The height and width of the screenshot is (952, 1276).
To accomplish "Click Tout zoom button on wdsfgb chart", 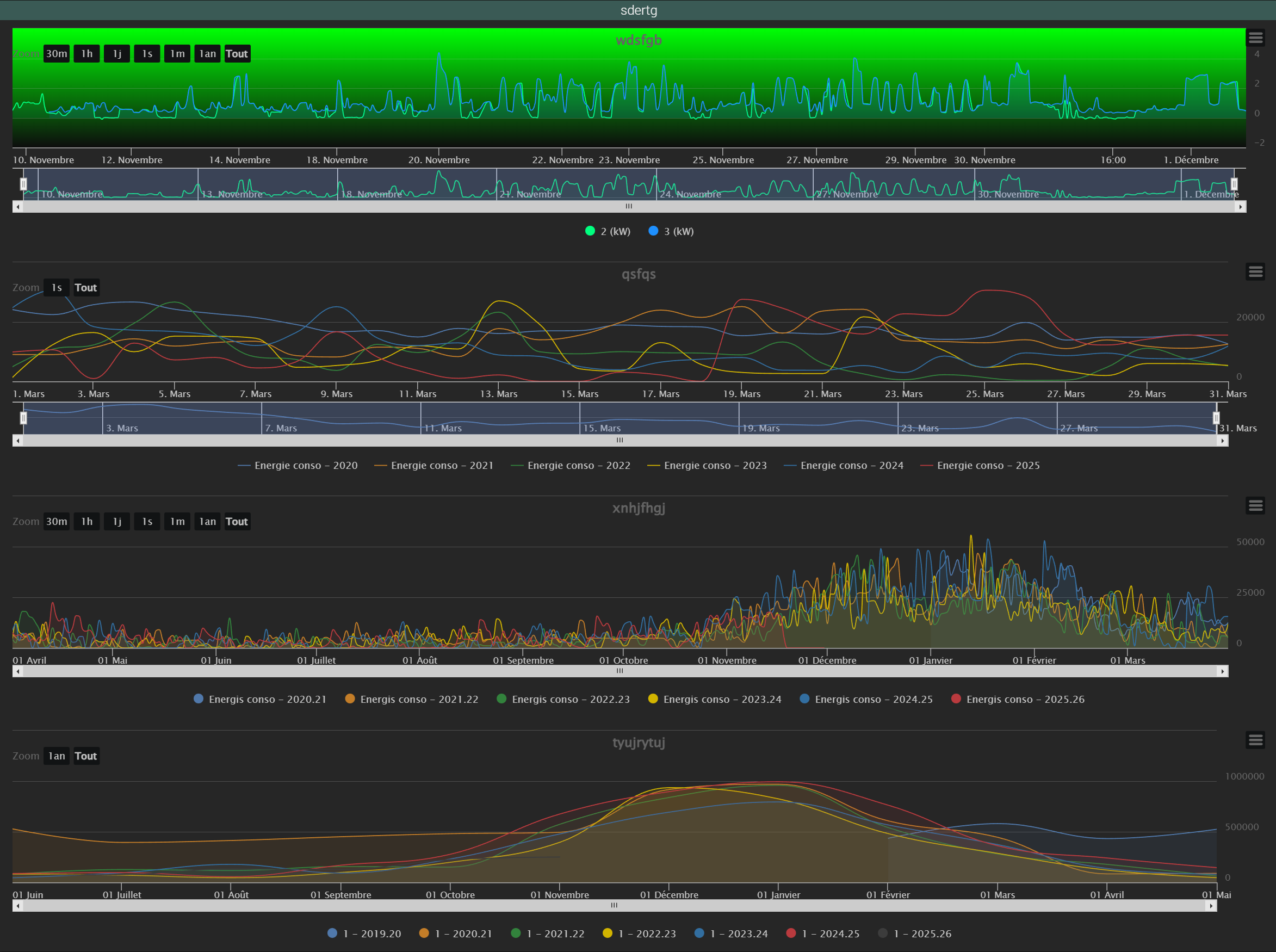I will tap(237, 54).
